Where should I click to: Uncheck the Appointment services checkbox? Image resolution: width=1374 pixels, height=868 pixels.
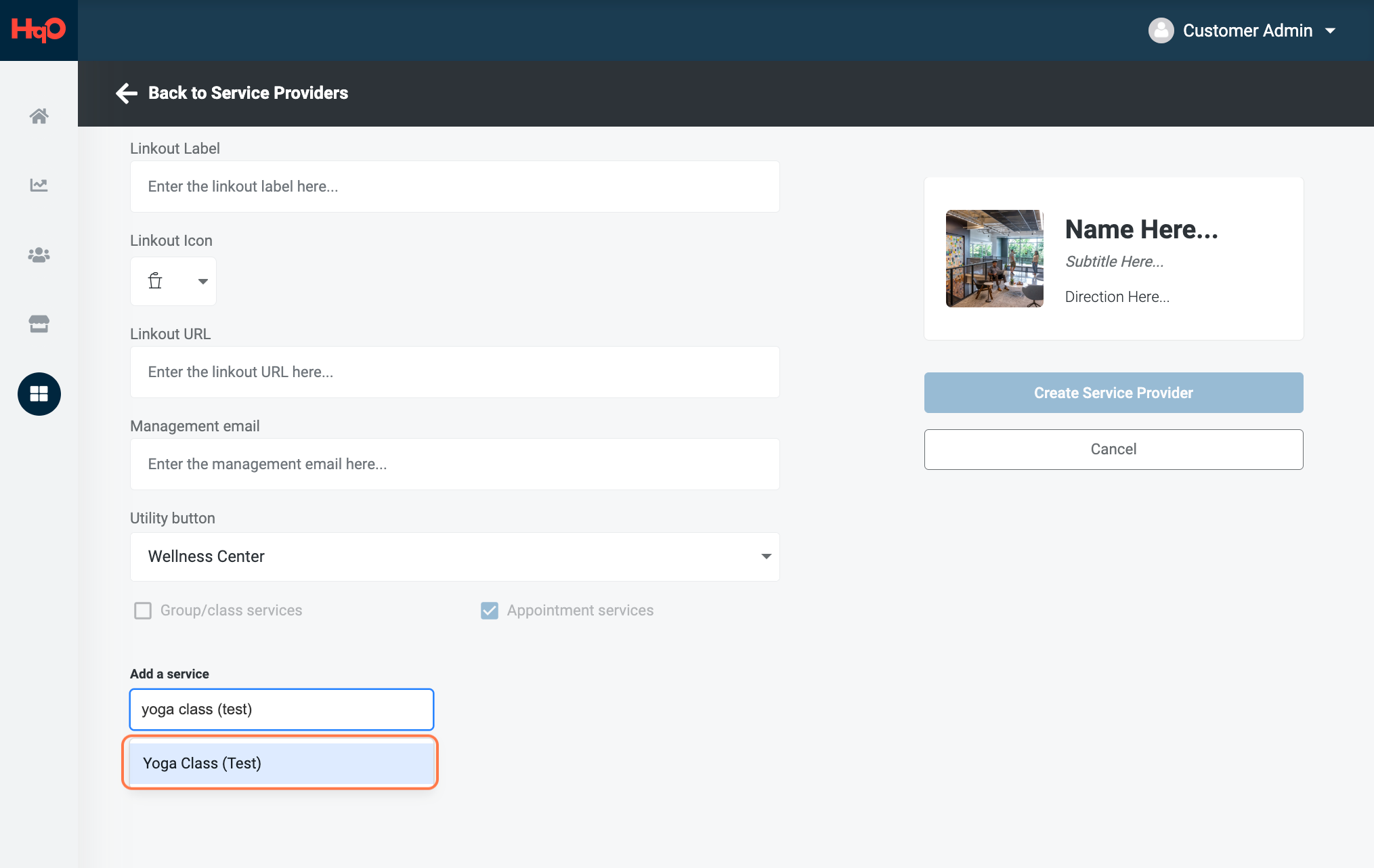490,611
